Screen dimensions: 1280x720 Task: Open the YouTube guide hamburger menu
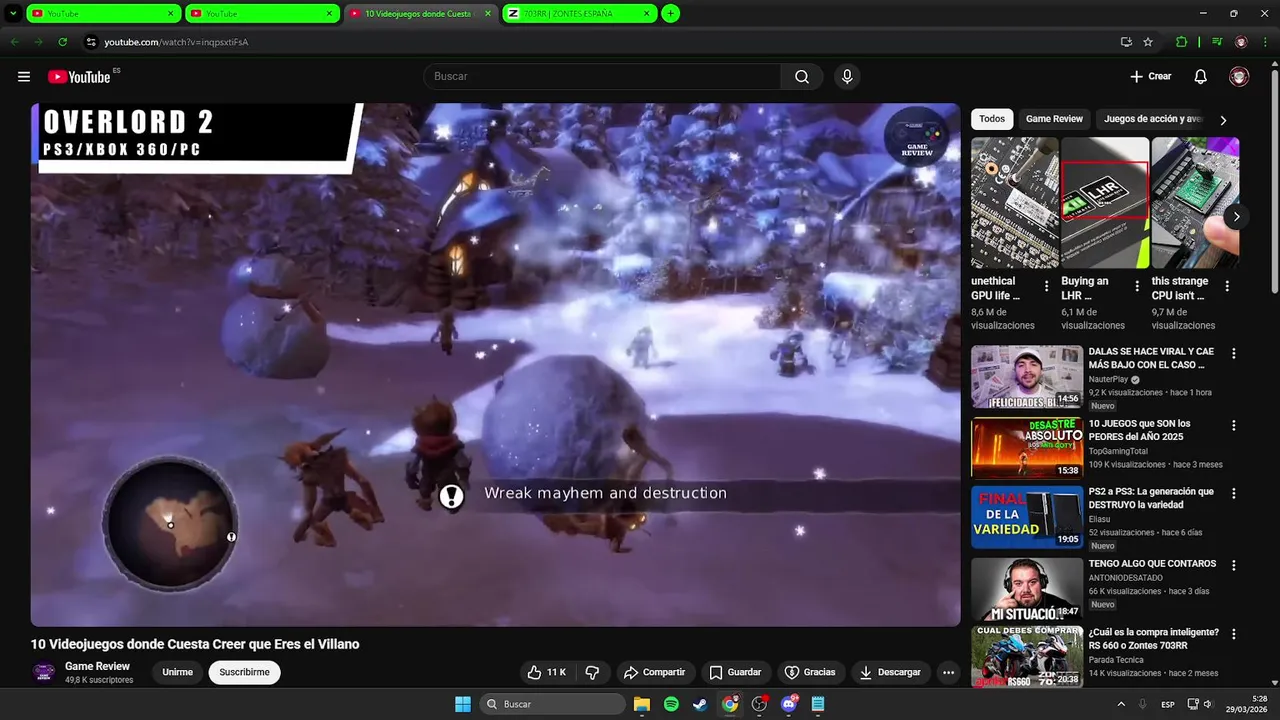(x=24, y=77)
